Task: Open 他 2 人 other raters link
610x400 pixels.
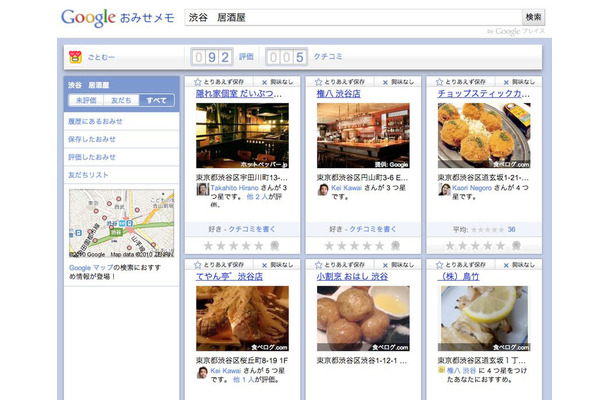Action: click(x=258, y=196)
